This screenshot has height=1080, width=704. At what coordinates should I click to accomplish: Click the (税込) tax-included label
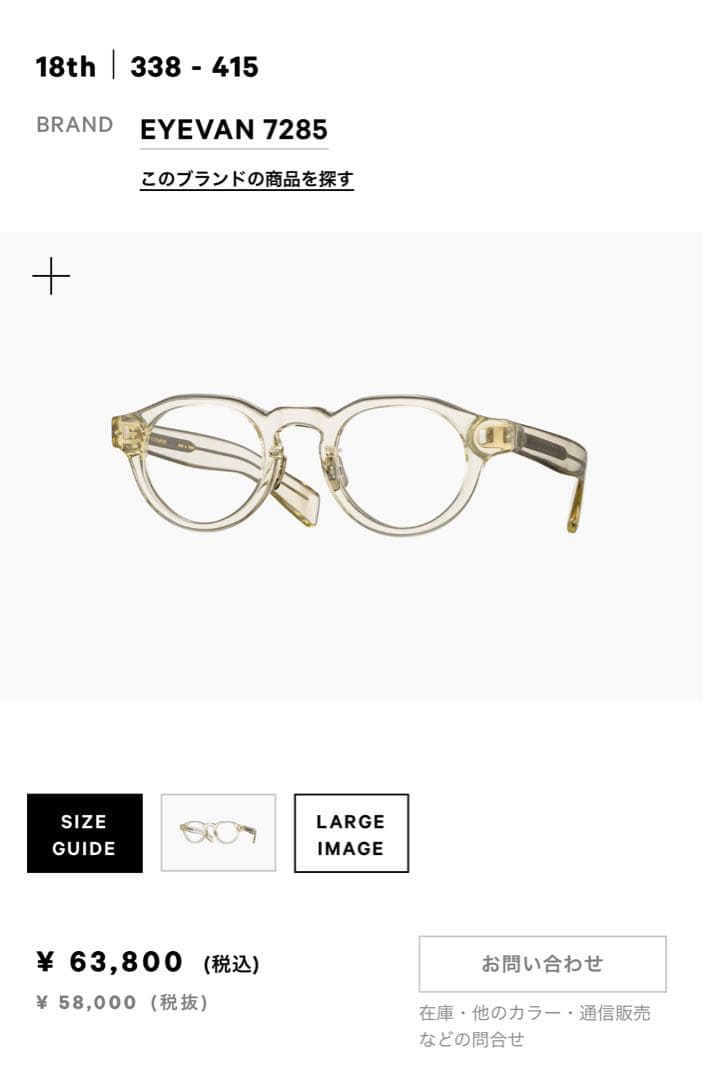click(231, 964)
